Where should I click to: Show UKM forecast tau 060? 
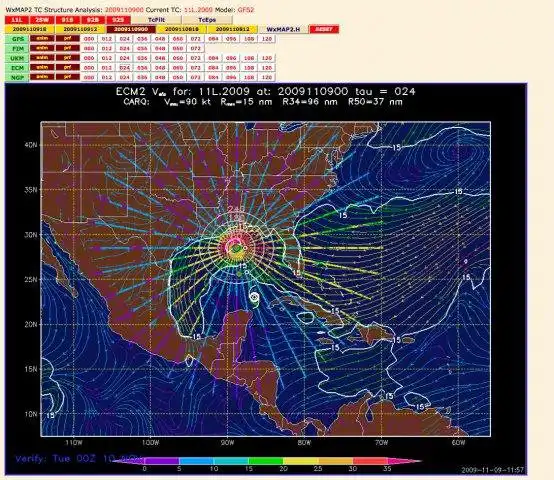click(x=178, y=58)
